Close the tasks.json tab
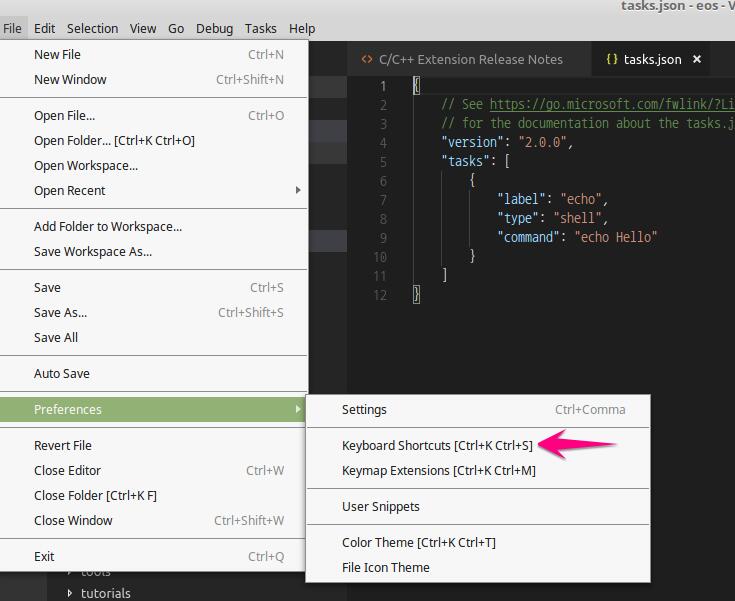735x601 pixels. click(x=697, y=59)
